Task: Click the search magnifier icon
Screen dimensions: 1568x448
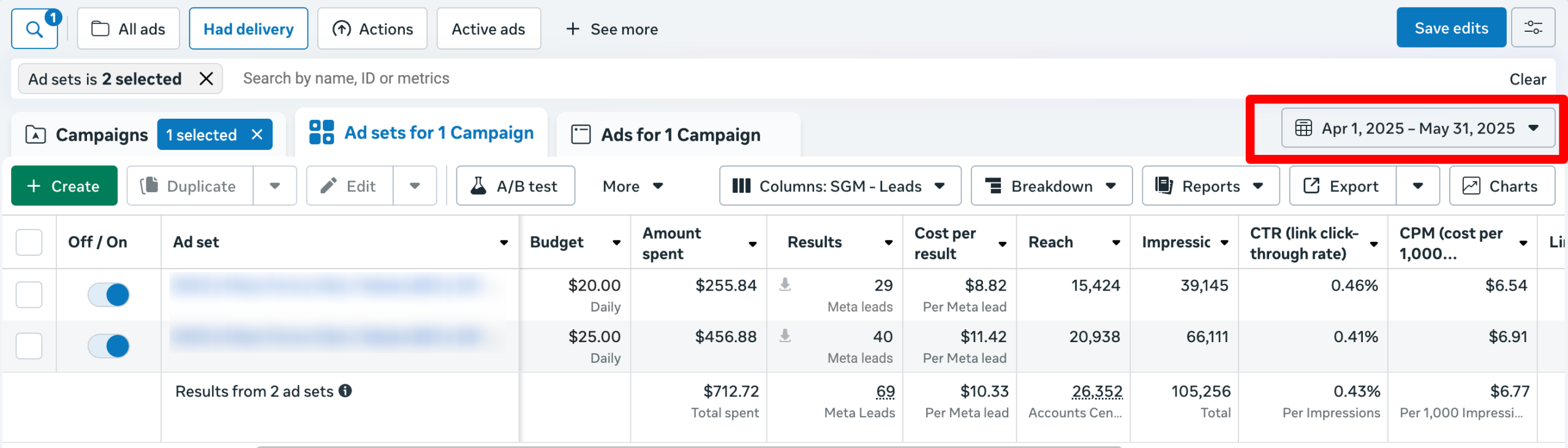Action: (34, 29)
